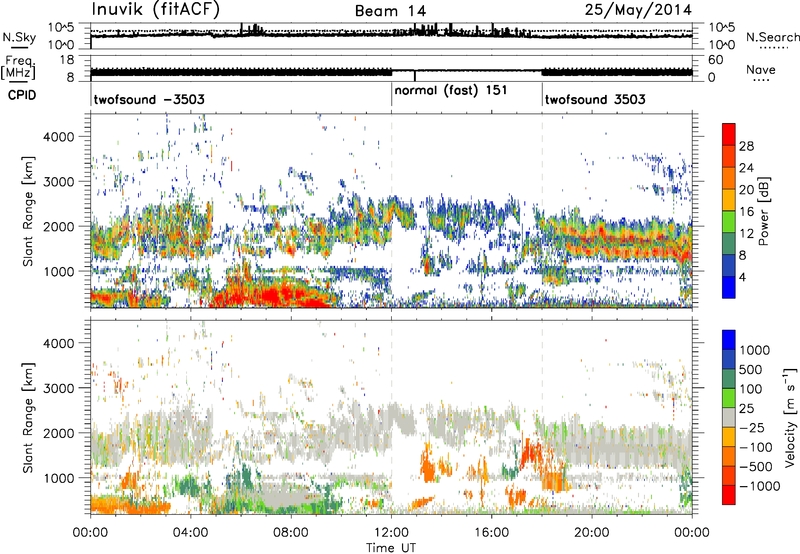Click the velocity panel 'Slant Range [km]' label

[28, 417]
